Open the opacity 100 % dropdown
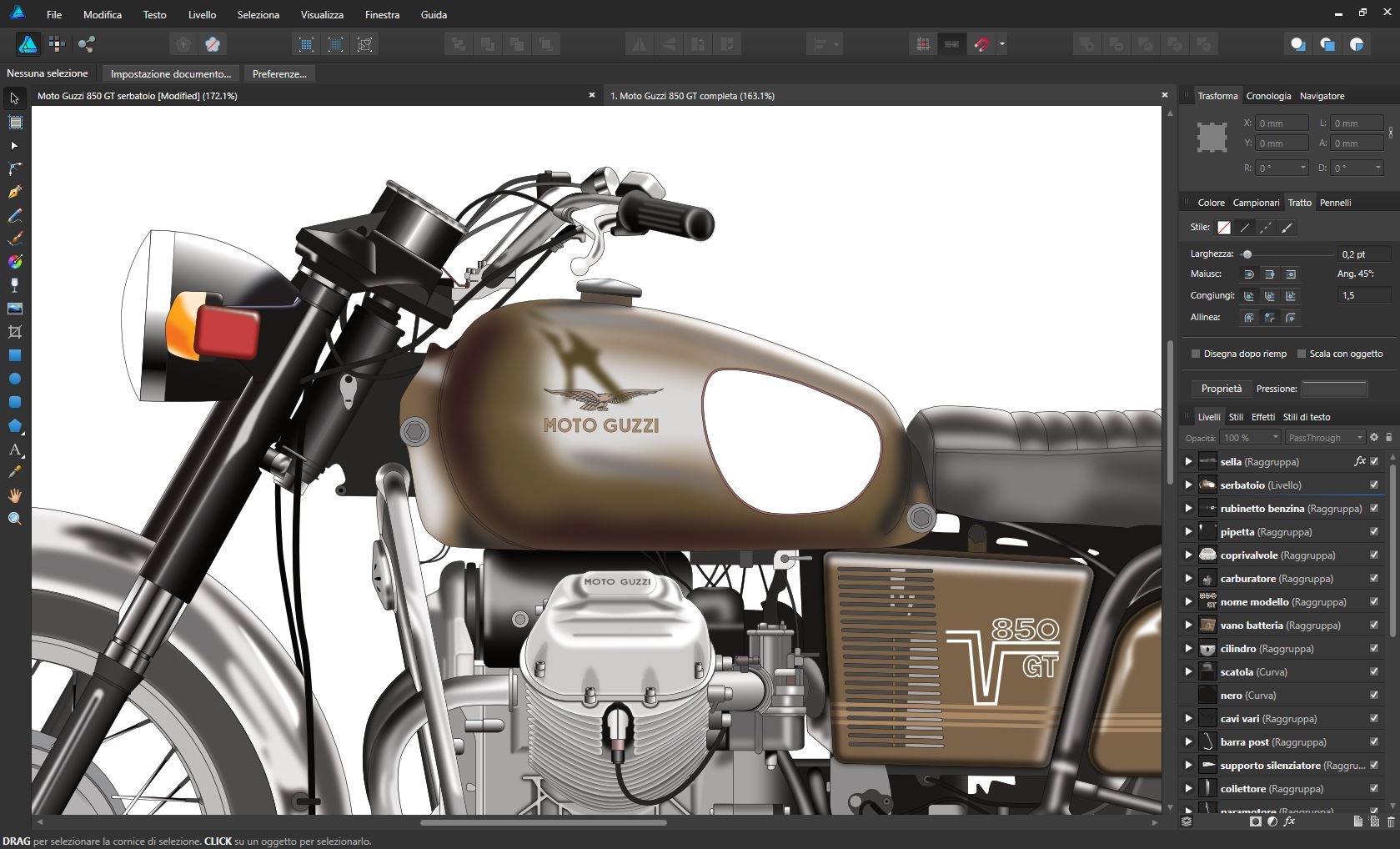This screenshot has width=1400, height=849. (1250, 438)
